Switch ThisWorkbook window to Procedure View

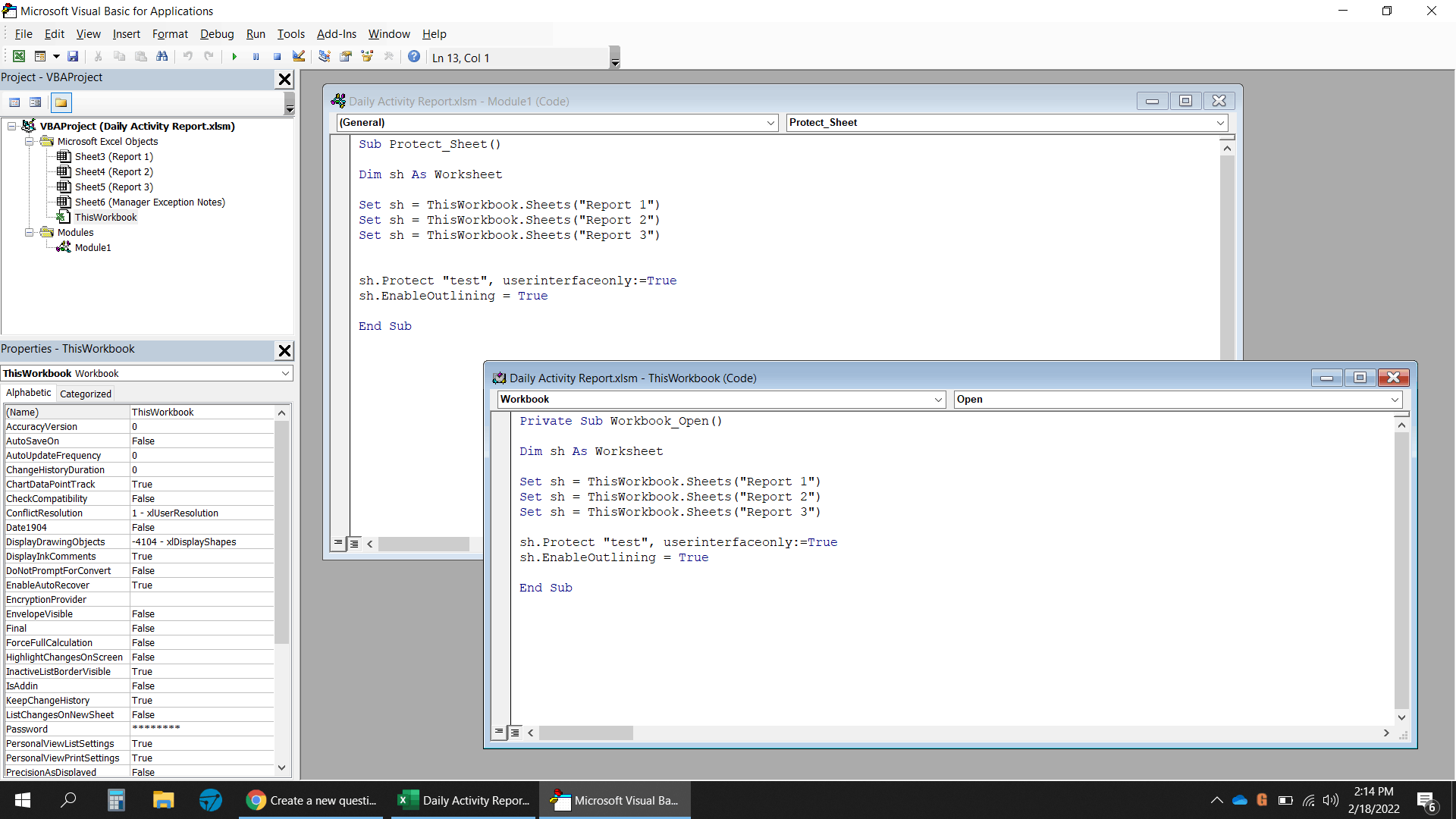pos(499,733)
